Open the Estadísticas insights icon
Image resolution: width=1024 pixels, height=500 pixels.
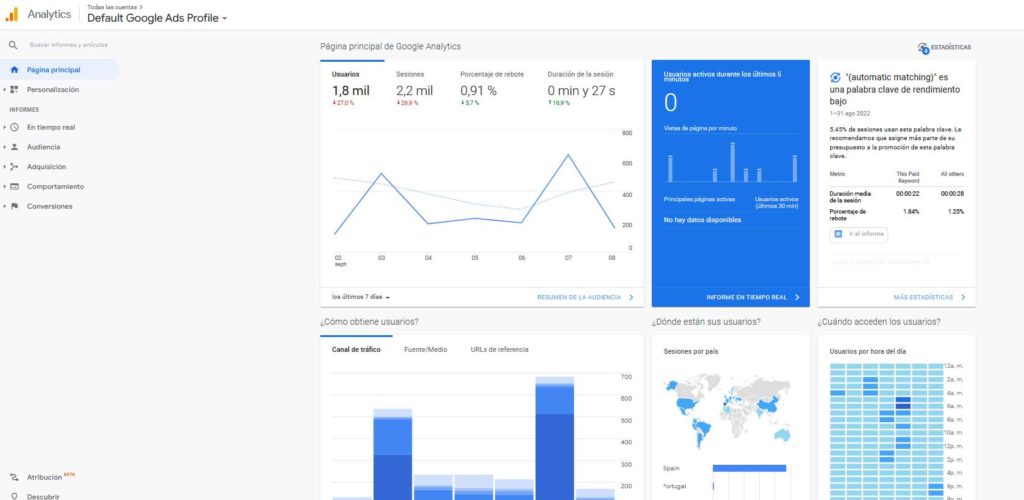tap(922, 47)
